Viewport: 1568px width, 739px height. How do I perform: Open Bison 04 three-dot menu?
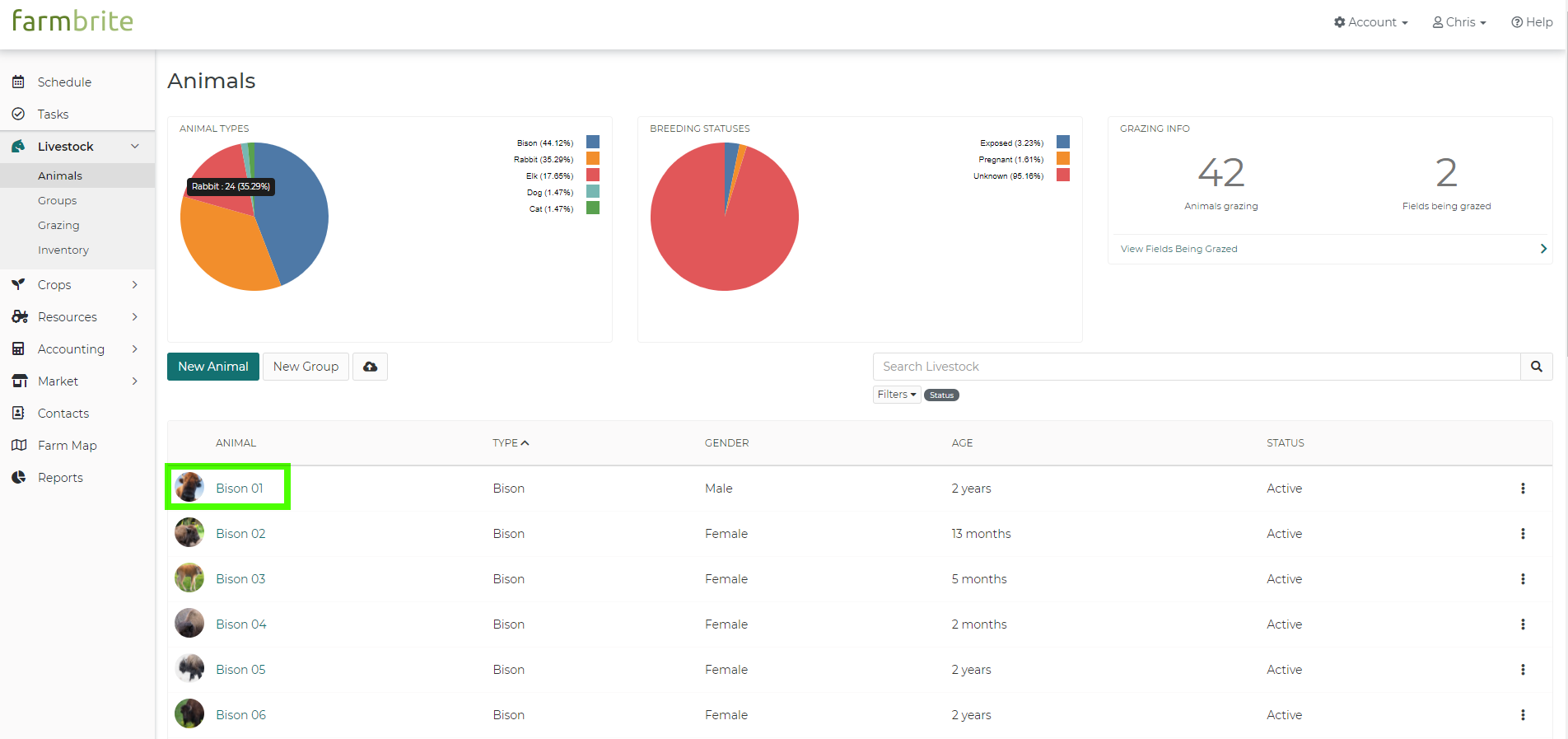point(1523,624)
